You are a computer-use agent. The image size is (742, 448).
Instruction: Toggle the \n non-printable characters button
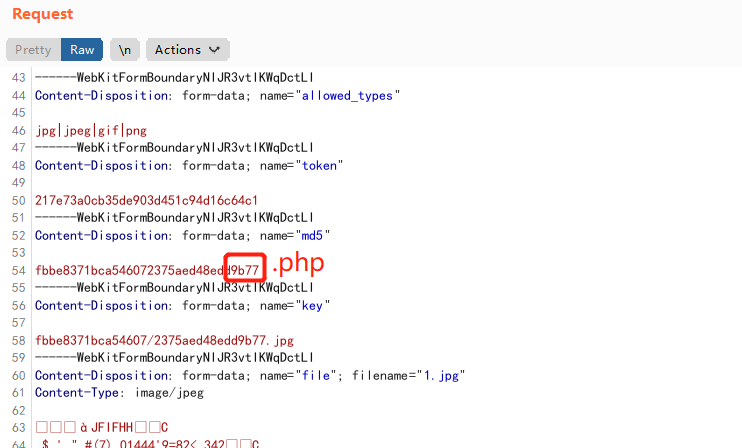tap(125, 50)
